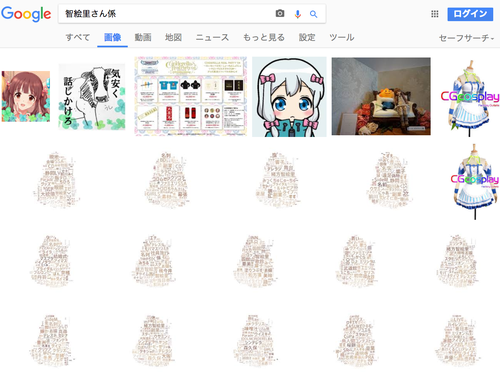Open the first-row CGcosplay dress thumbnail
Image resolution: width=500 pixels, height=372 pixels.
[x=470, y=98]
